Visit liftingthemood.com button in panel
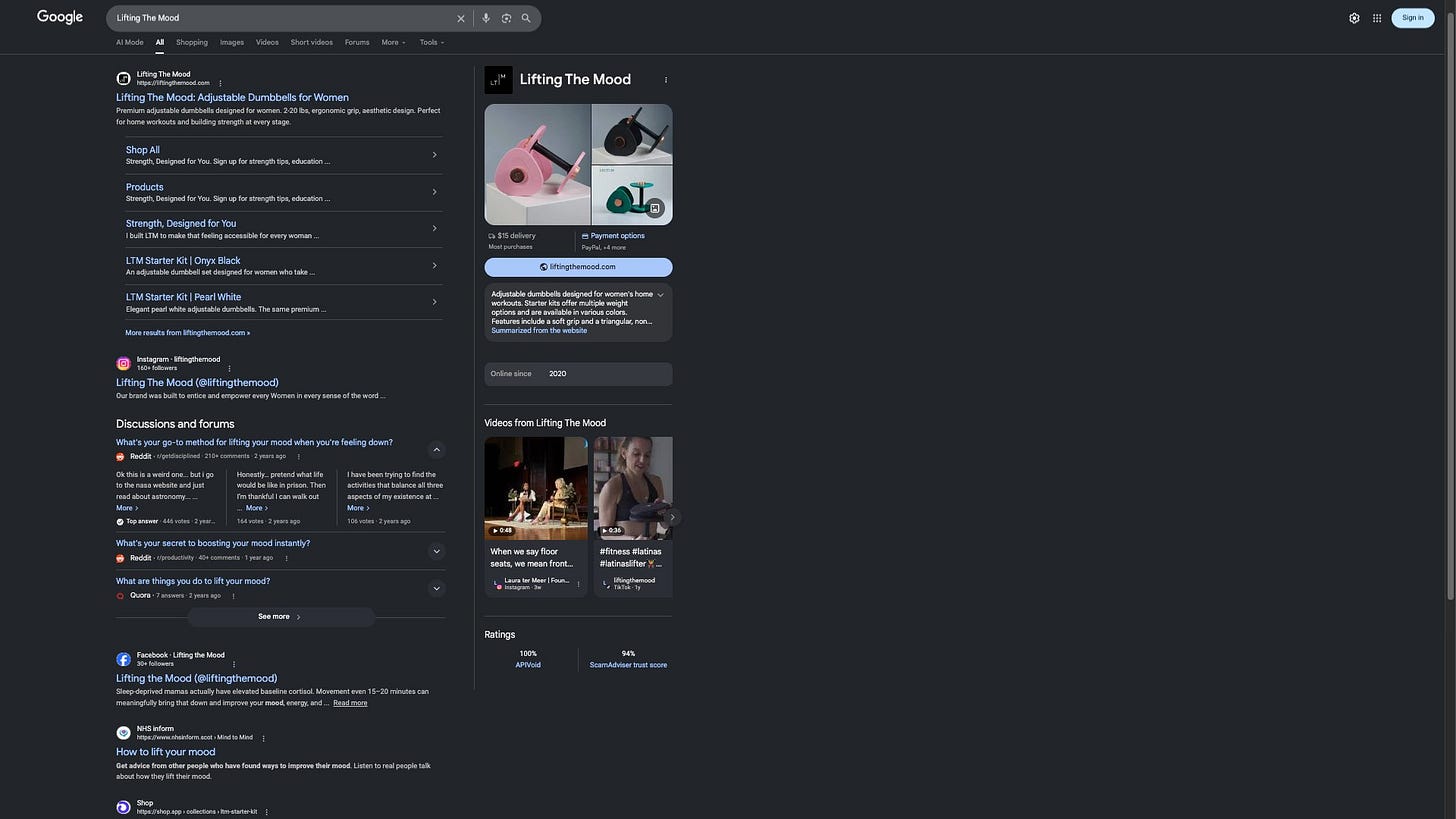 pyautogui.click(x=578, y=267)
